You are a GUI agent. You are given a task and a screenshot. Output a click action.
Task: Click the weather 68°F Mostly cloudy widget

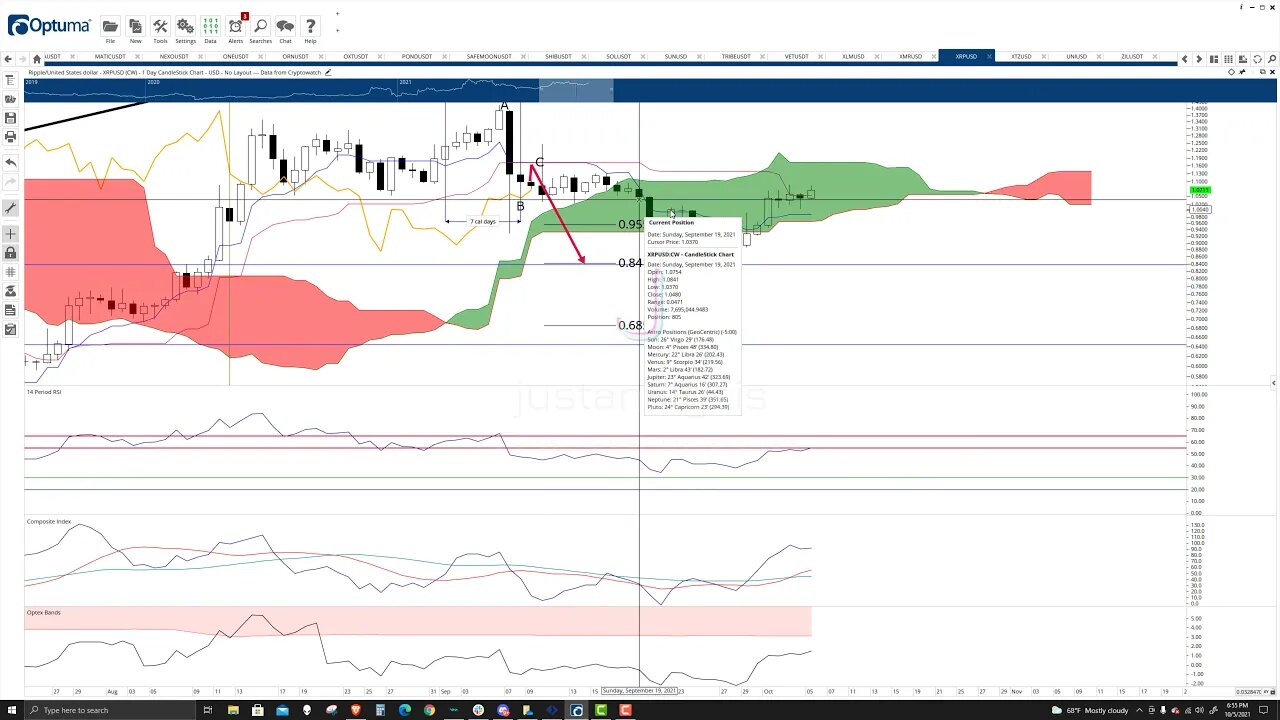pyautogui.click(x=1091, y=710)
